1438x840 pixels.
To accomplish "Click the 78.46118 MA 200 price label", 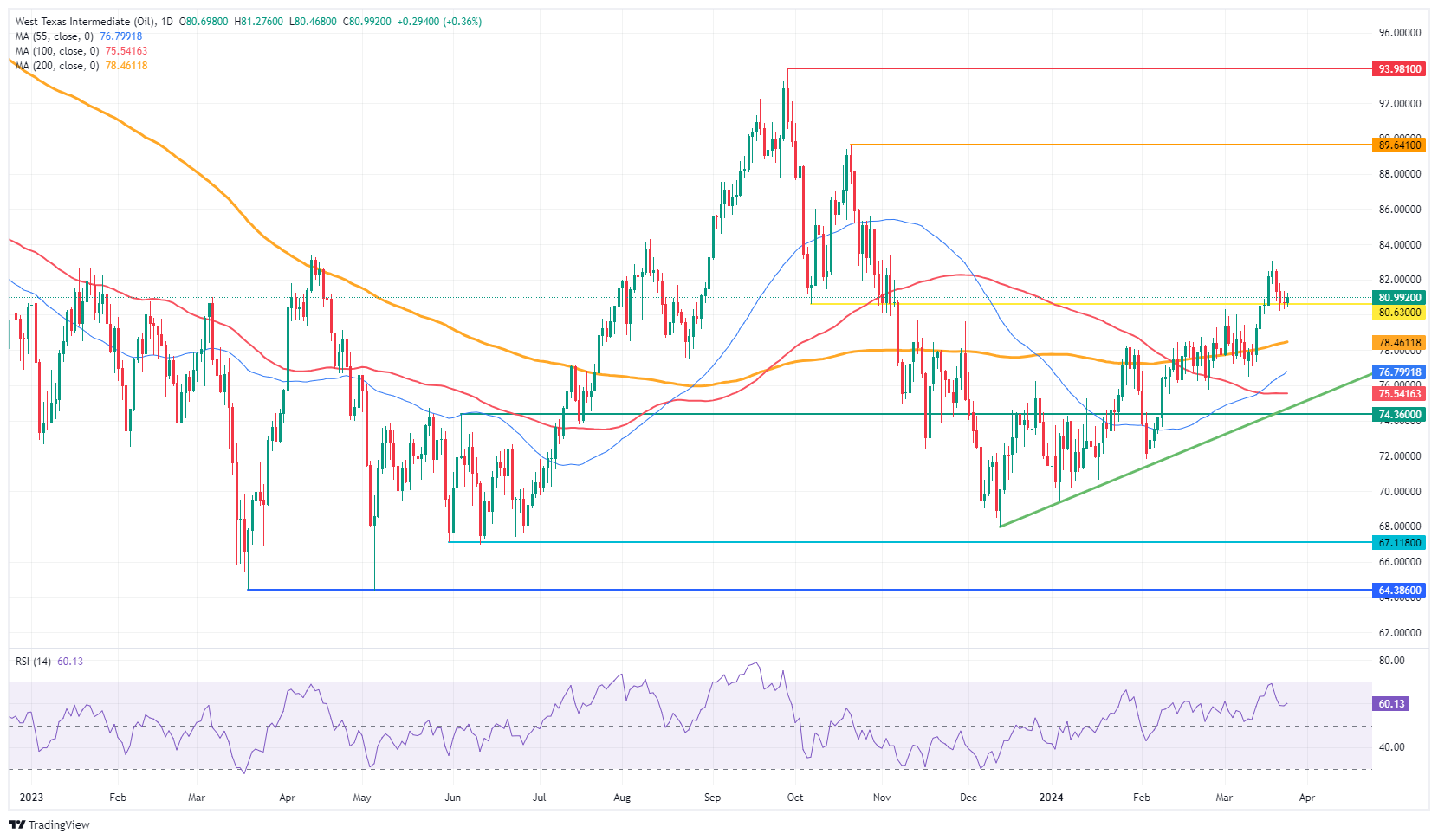I will (x=1399, y=343).
